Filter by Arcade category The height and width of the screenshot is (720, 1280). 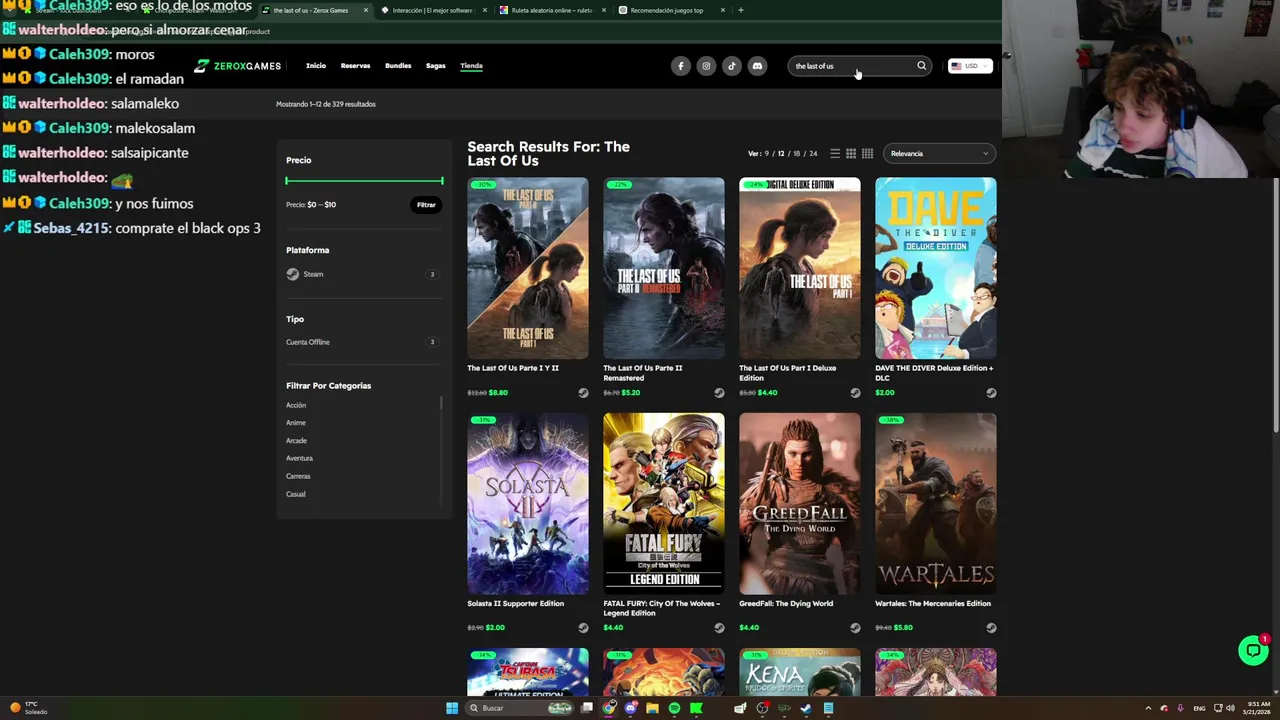pyautogui.click(x=296, y=441)
